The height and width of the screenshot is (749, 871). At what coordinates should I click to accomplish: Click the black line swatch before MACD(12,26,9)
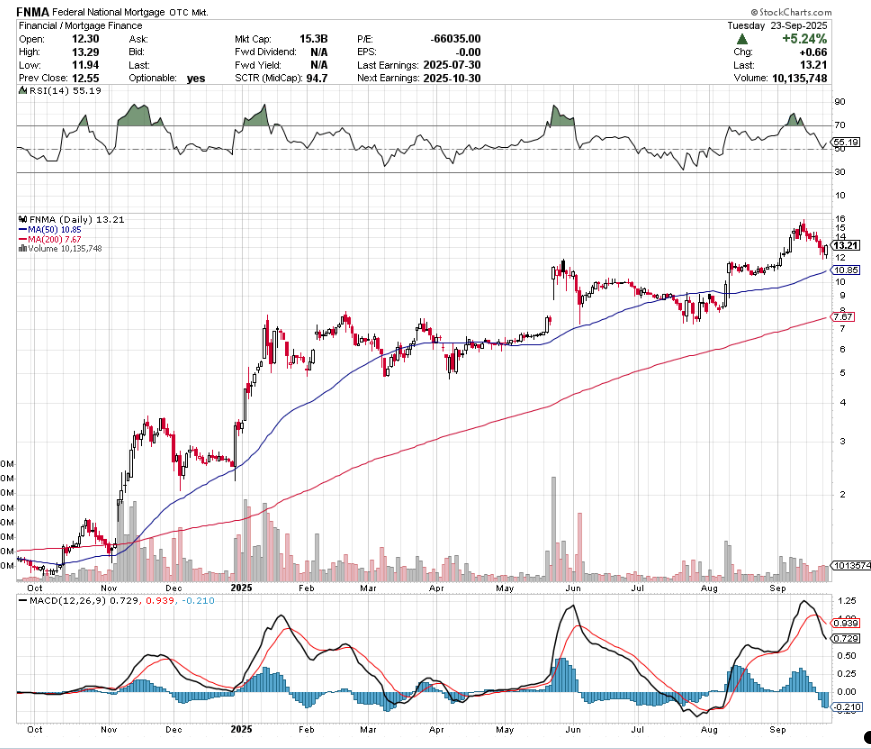coord(23,601)
